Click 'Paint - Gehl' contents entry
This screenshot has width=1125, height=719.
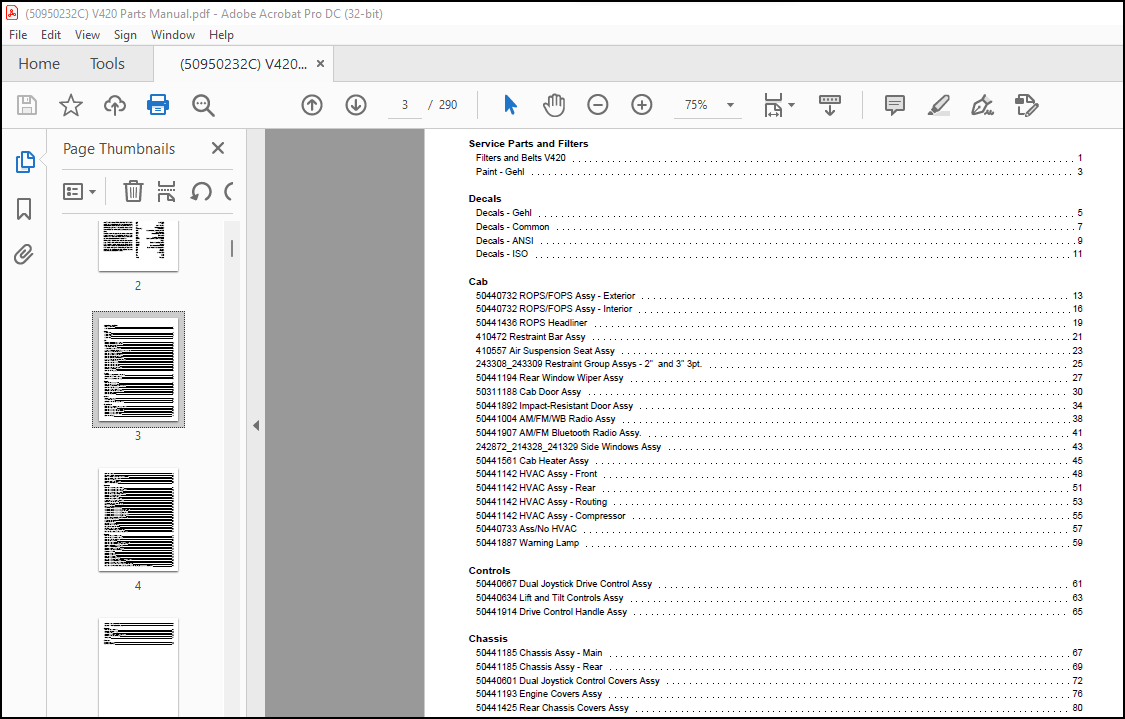(x=500, y=171)
